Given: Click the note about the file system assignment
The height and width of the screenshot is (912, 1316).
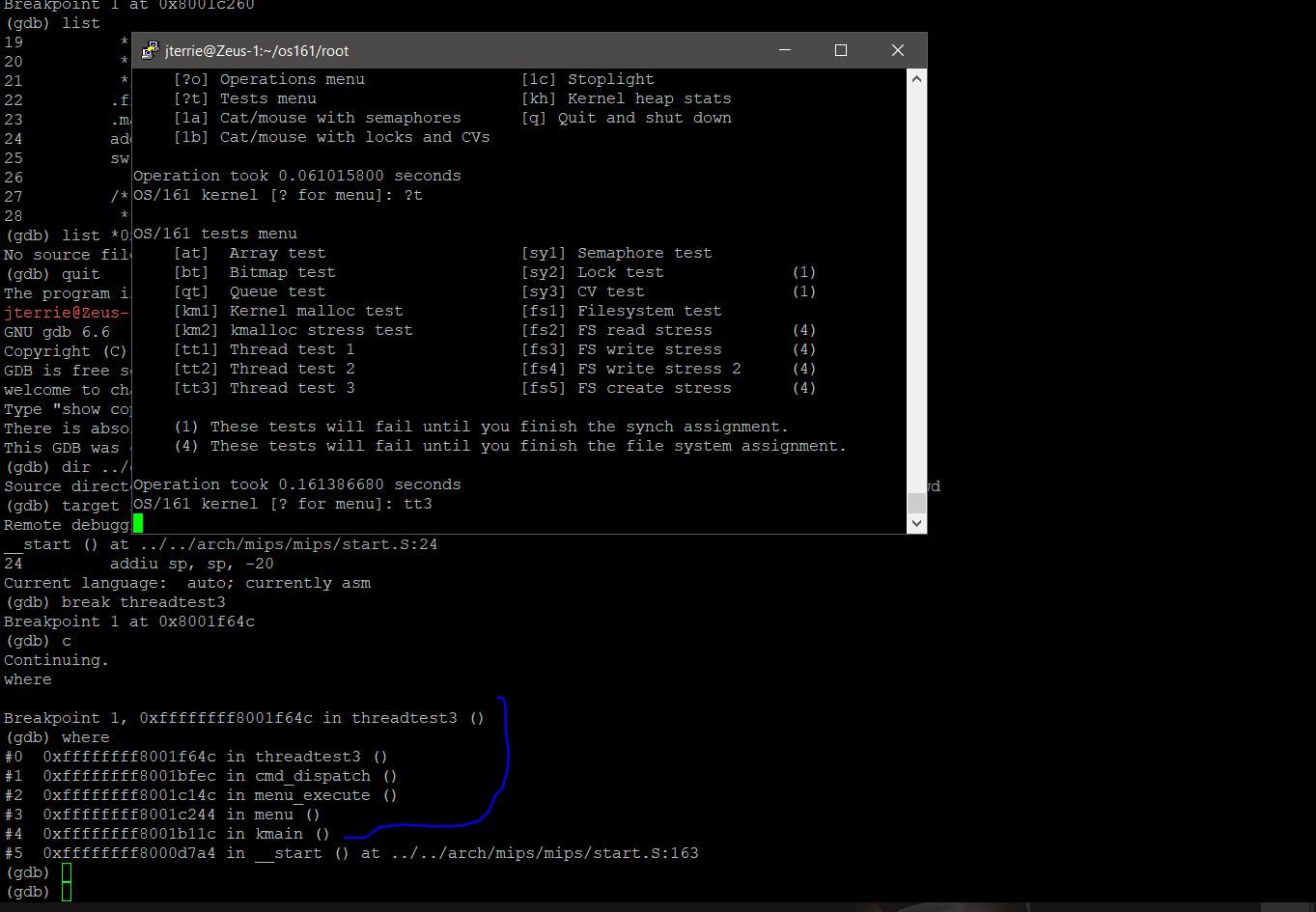Looking at the screenshot, I should (x=510, y=446).
